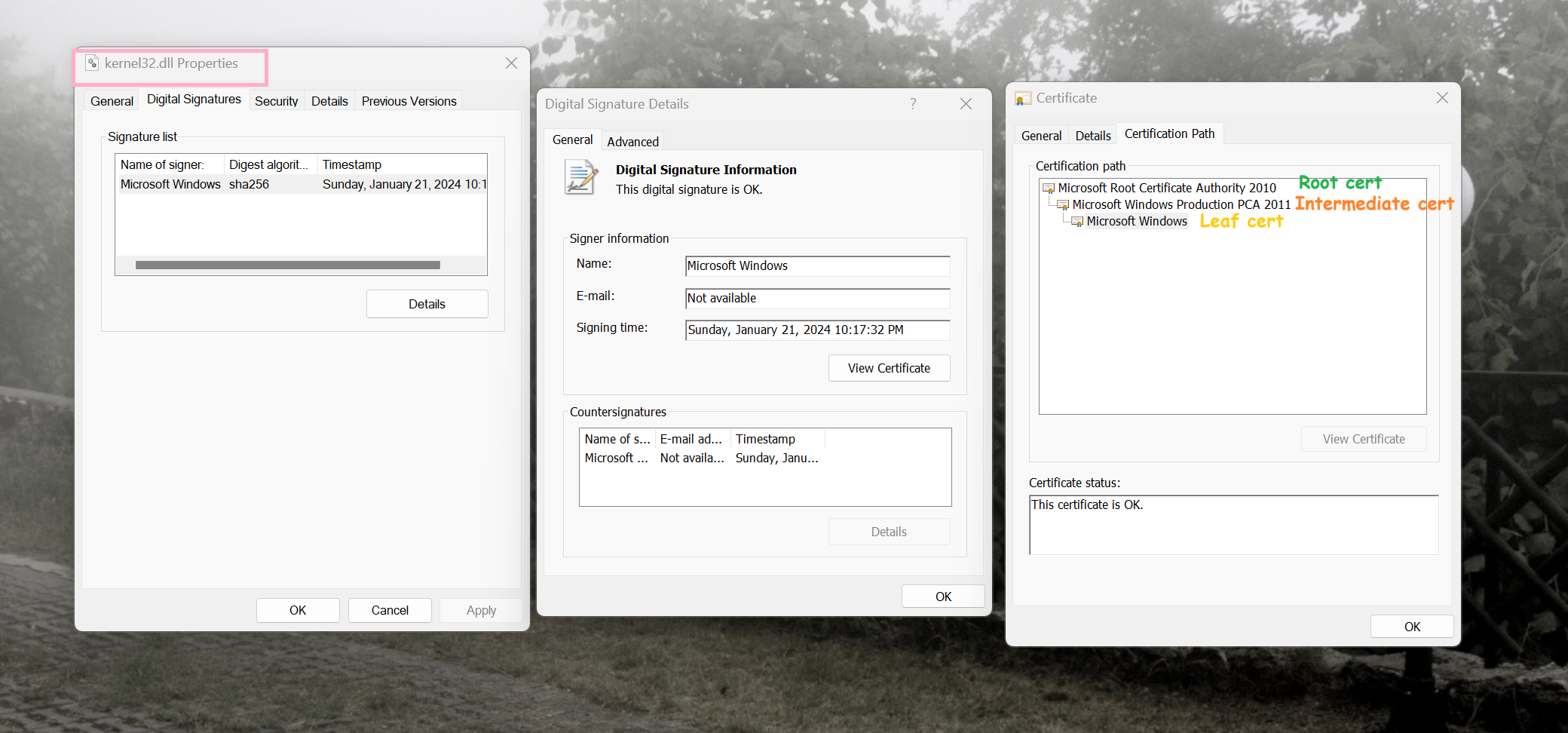Click View Certificate in Digital Signature Details
Screen dimensions: 1568x733
click(889, 368)
